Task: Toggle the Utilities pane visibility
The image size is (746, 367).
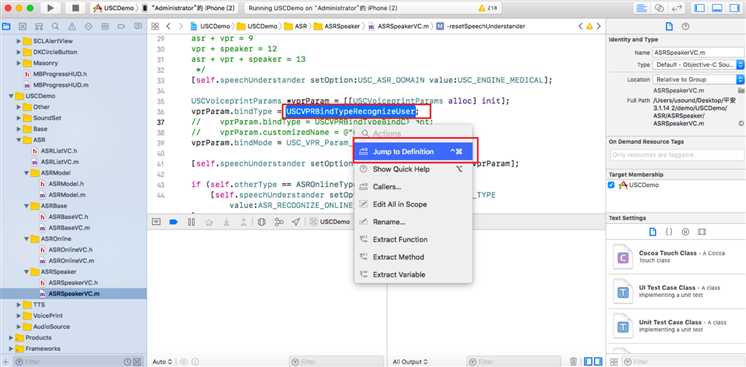Action: tap(735, 8)
